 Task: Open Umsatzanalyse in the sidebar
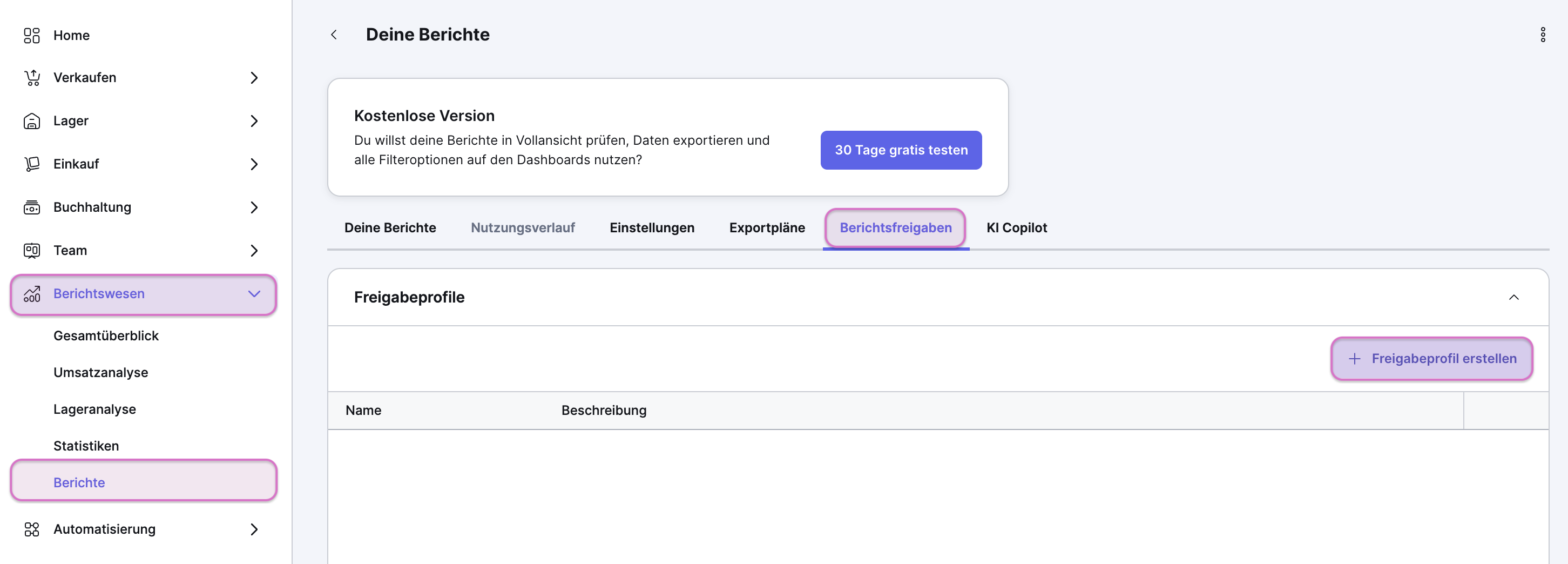(x=100, y=373)
